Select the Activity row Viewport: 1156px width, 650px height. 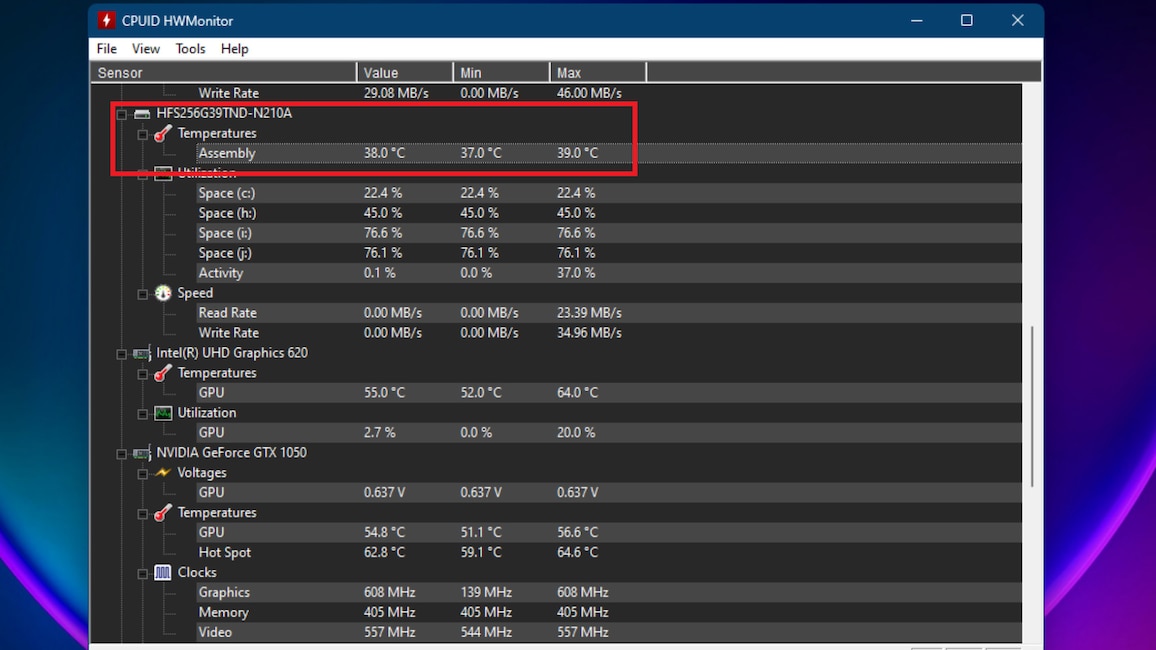pos(608,273)
